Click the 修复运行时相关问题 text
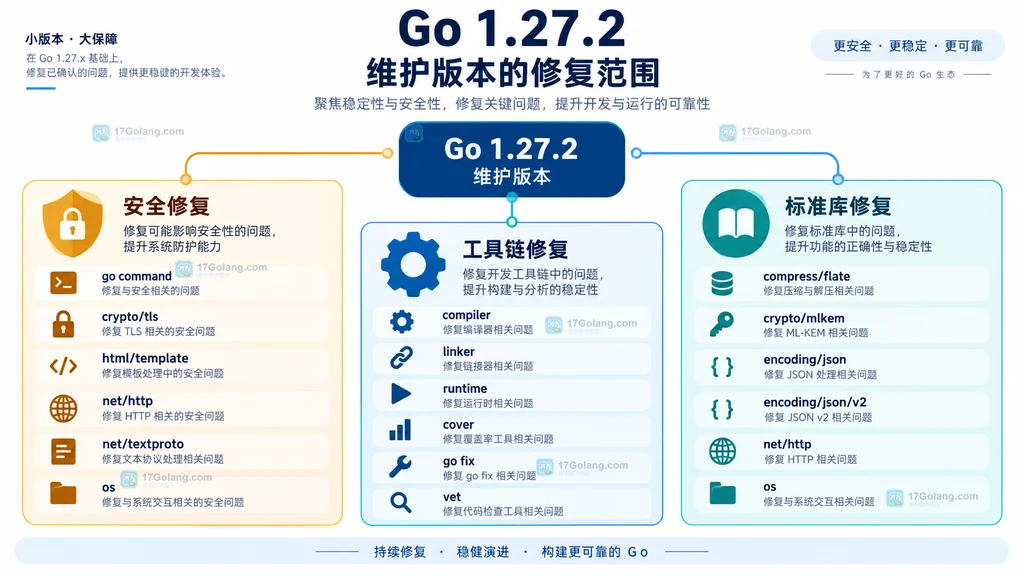 point(488,403)
